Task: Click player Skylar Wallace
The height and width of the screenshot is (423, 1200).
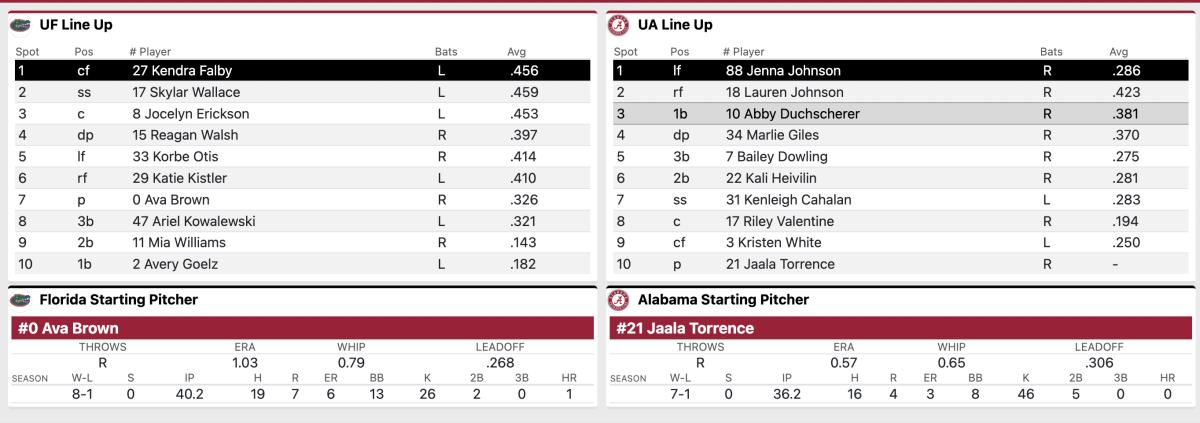Action: [186, 92]
